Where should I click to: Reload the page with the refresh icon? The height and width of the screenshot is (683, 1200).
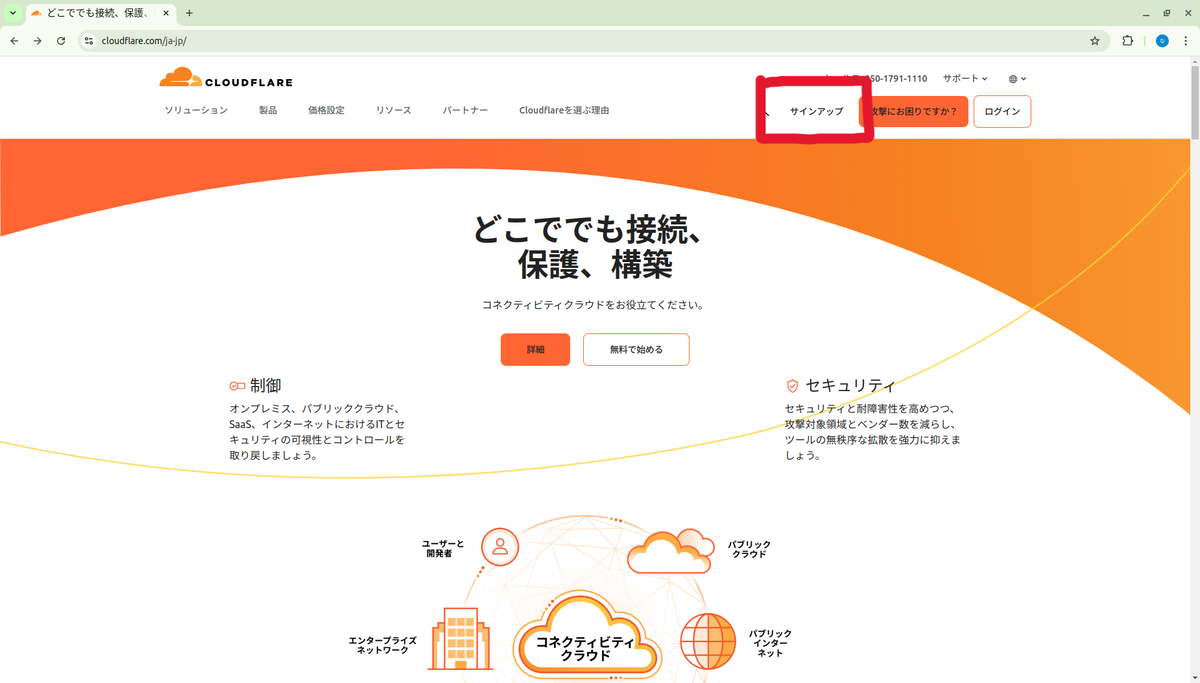coord(61,41)
